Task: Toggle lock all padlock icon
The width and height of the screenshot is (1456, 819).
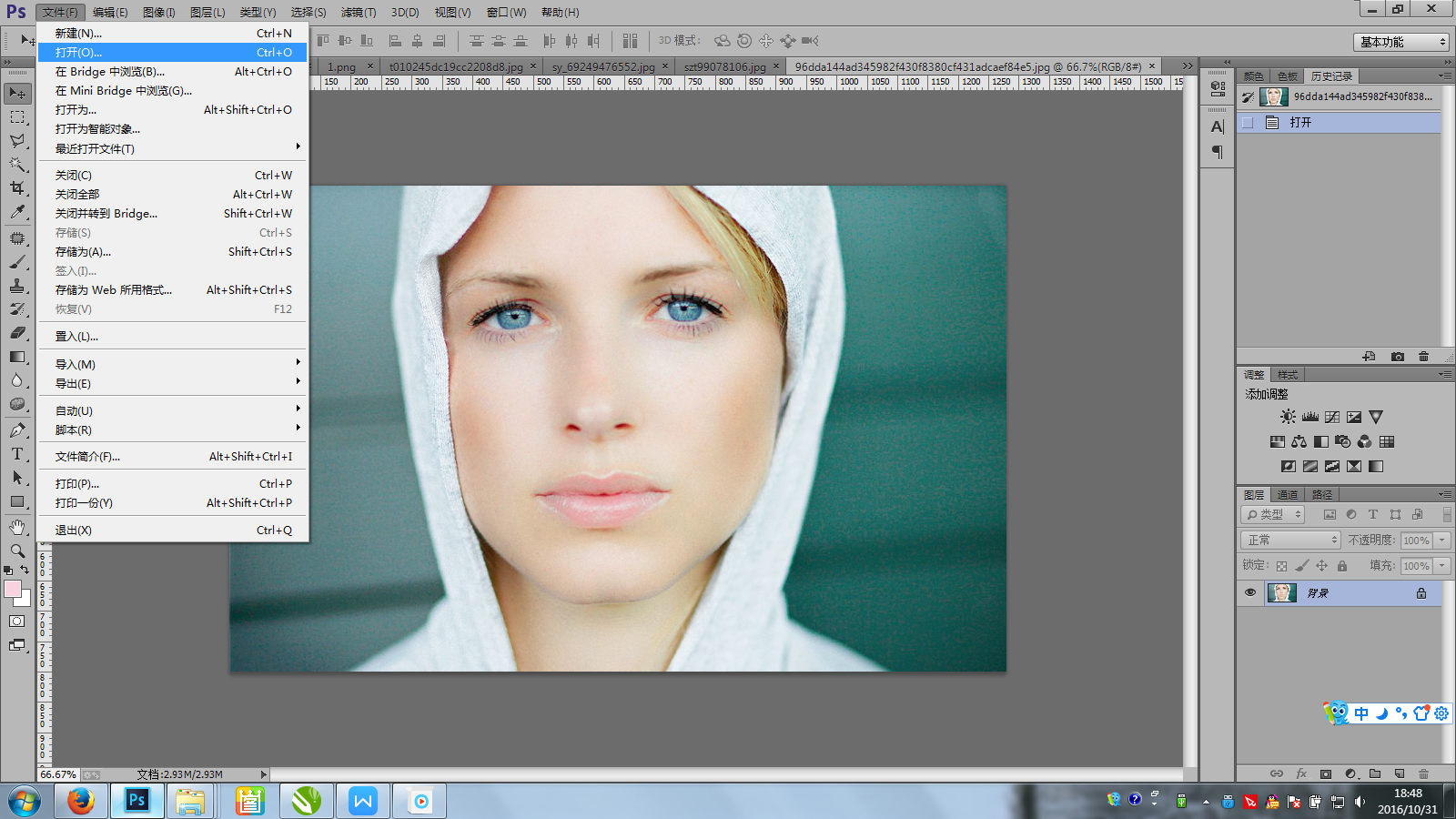Action: click(1342, 566)
